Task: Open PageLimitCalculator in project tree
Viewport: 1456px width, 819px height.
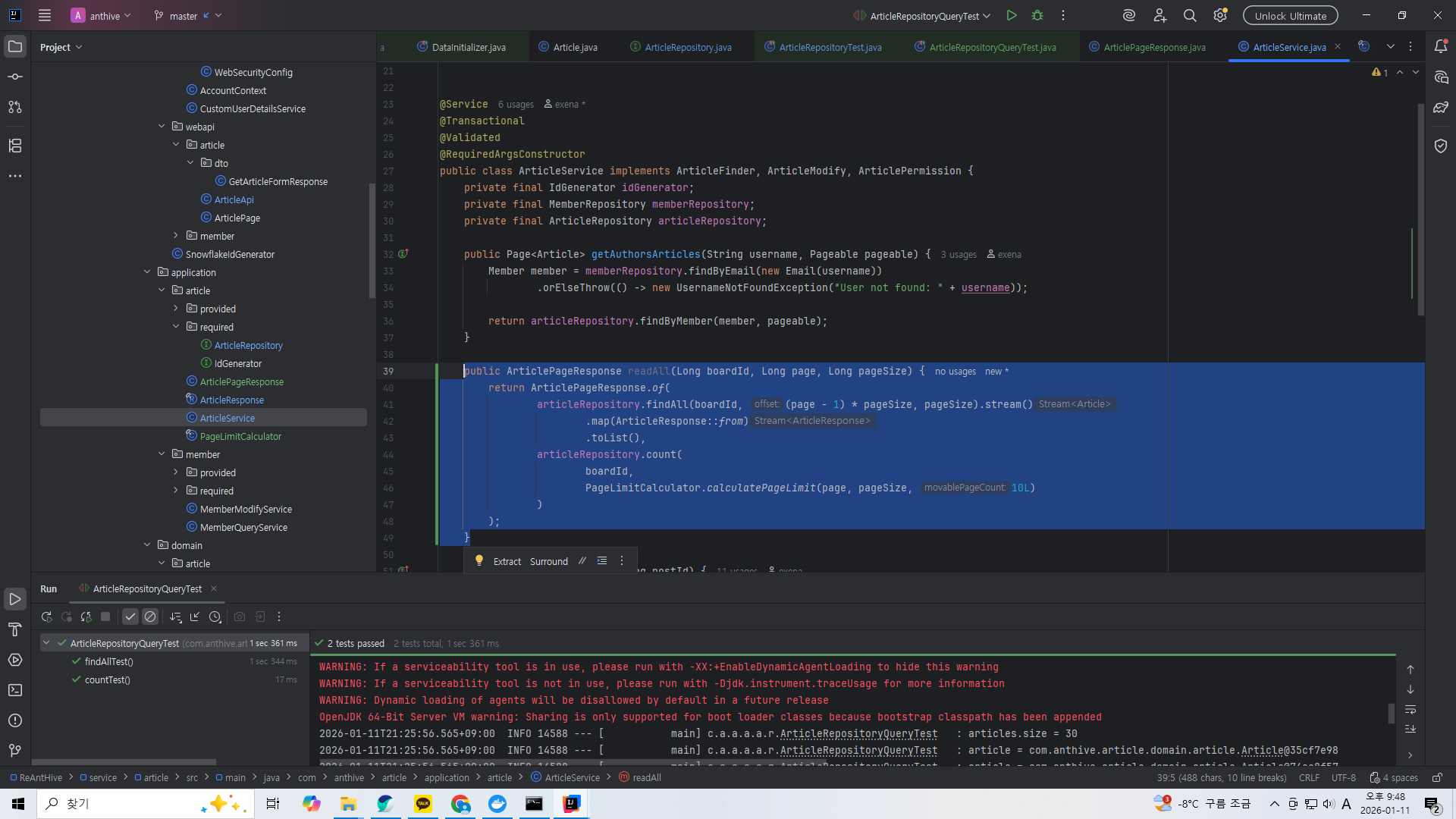Action: 240,436
